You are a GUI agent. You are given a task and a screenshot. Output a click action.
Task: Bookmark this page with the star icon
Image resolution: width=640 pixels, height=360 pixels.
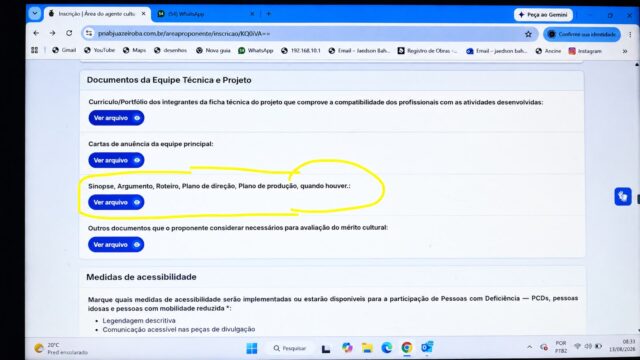click(x=528, y=34)
